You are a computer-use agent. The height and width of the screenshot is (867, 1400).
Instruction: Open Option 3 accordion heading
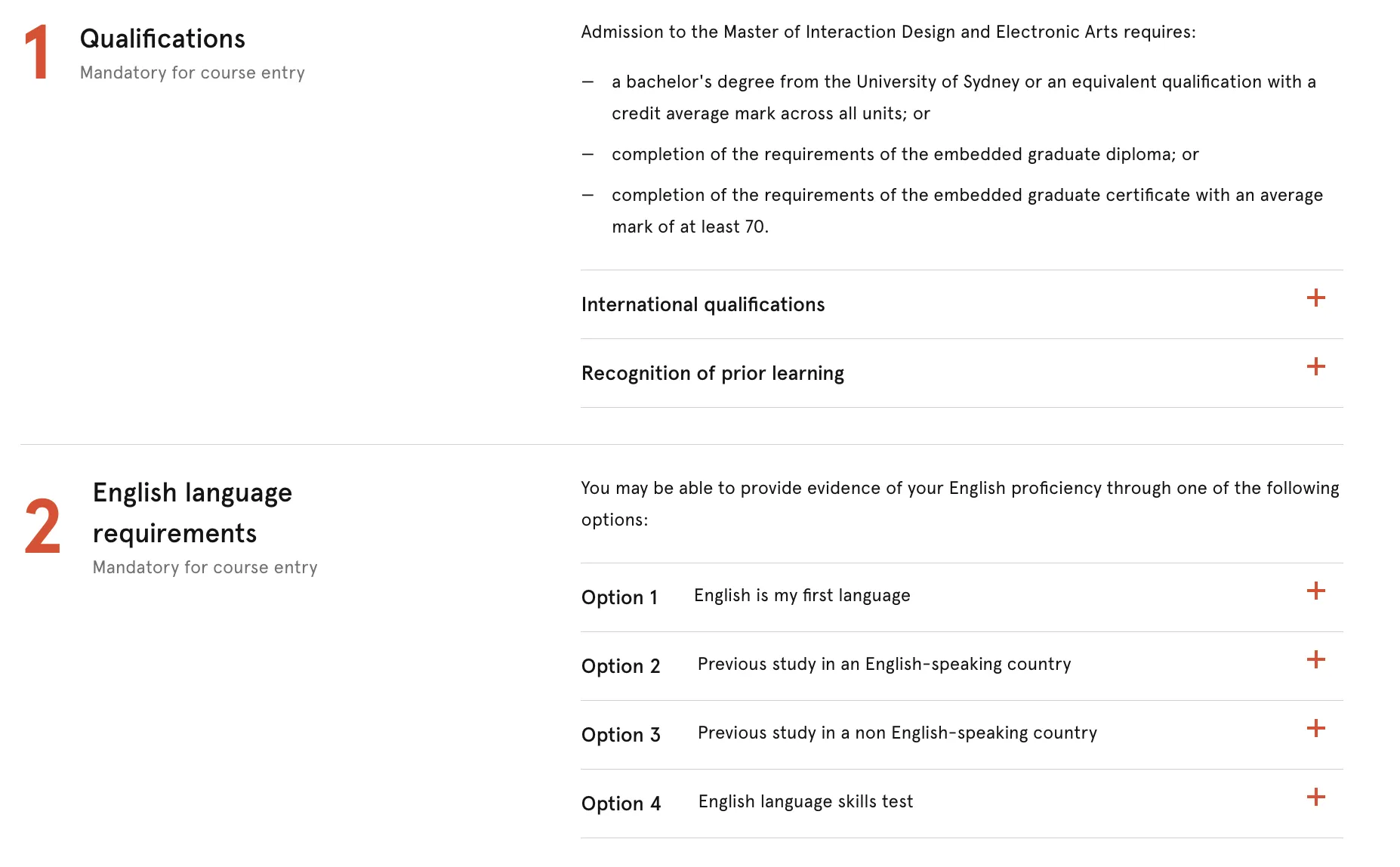pos(620,735)
